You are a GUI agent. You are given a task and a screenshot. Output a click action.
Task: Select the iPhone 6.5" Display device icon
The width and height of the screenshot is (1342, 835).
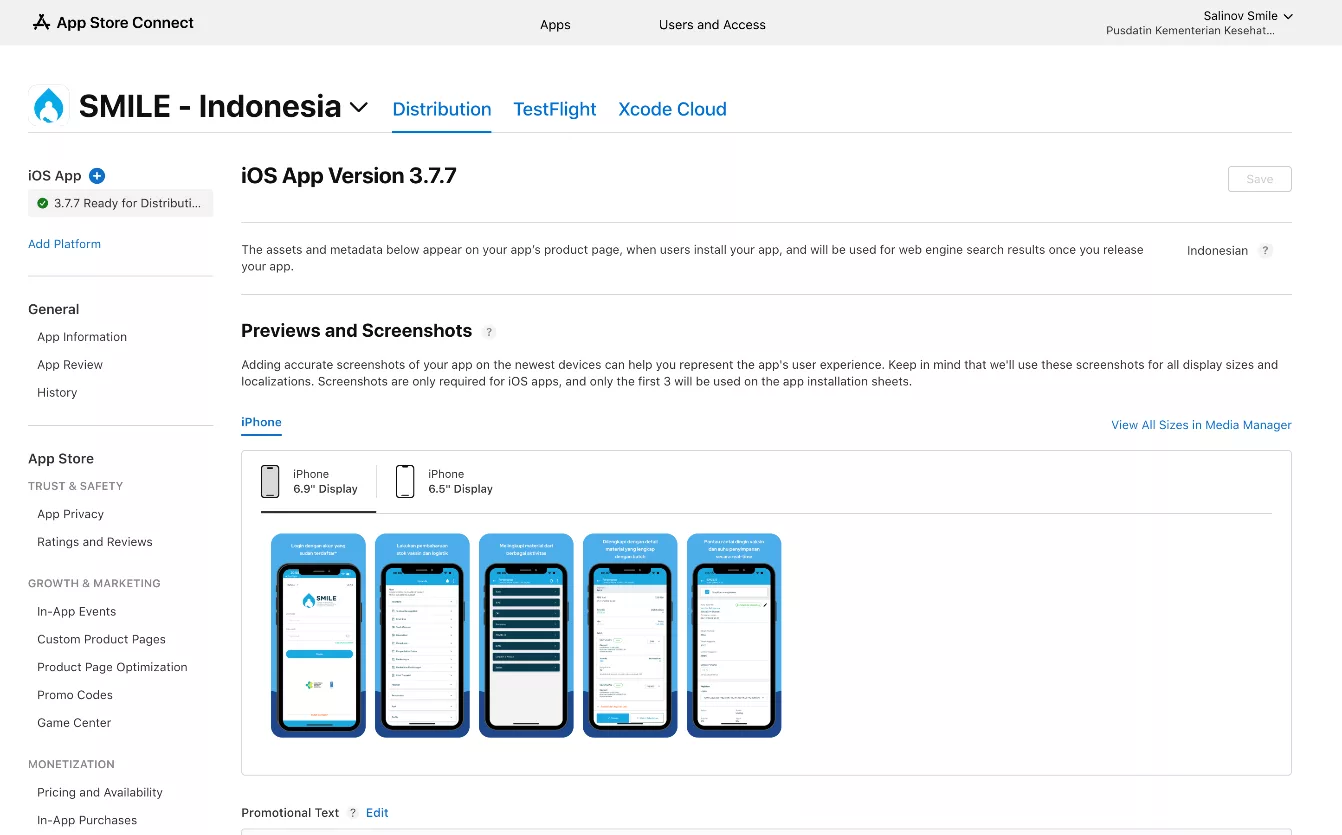pyautogui.click(x=405, y=481)
